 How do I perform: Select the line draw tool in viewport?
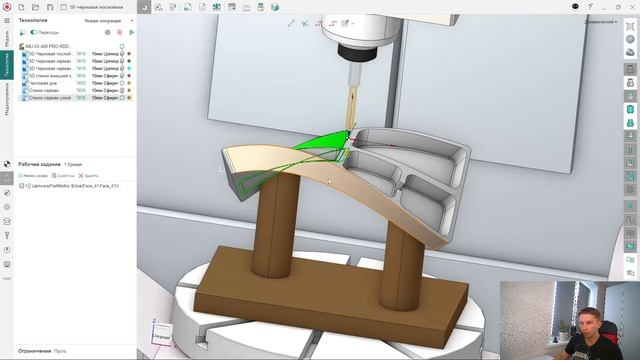(x=291, y=24)
